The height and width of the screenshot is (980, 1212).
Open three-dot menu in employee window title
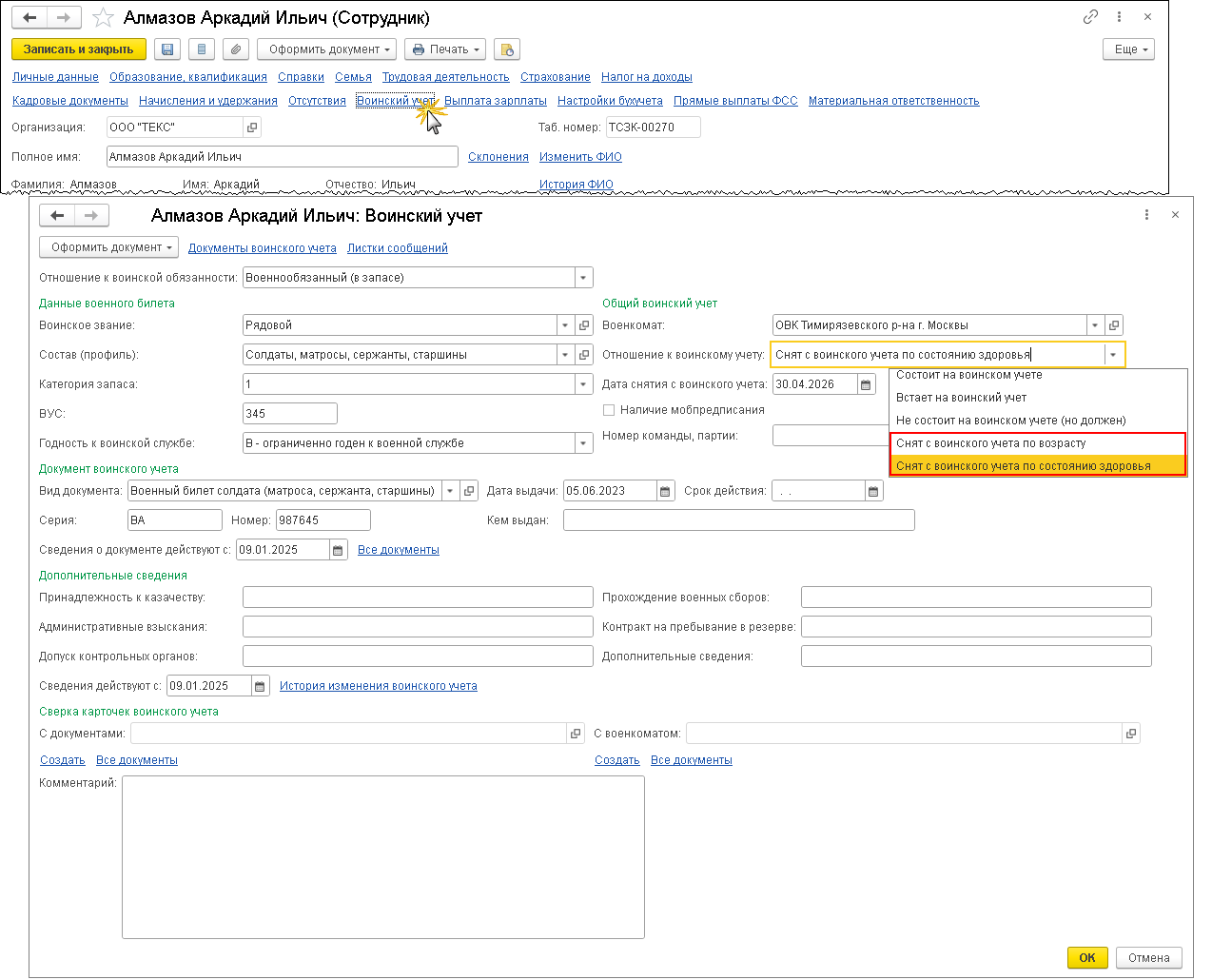click(x=1119, y=17)
